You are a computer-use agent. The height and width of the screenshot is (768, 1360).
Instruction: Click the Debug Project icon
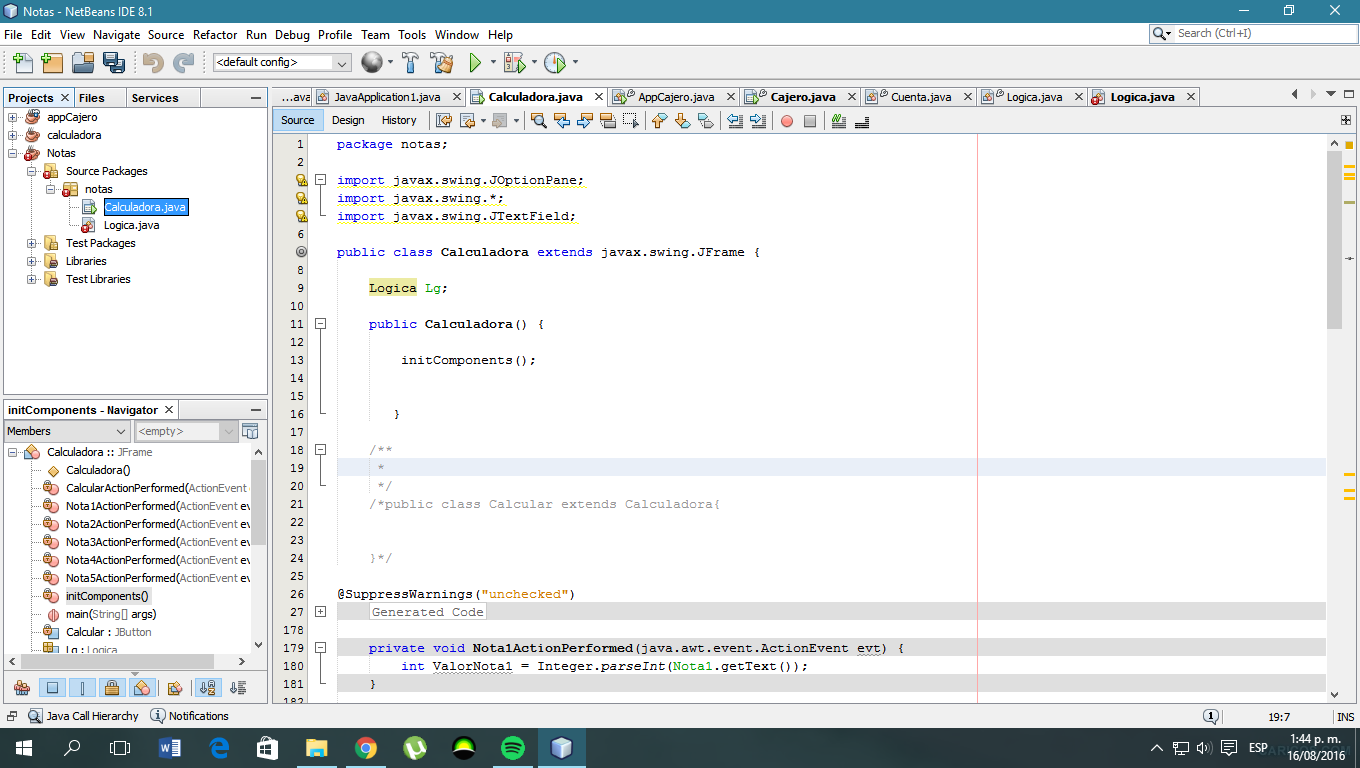pos(514,62)
